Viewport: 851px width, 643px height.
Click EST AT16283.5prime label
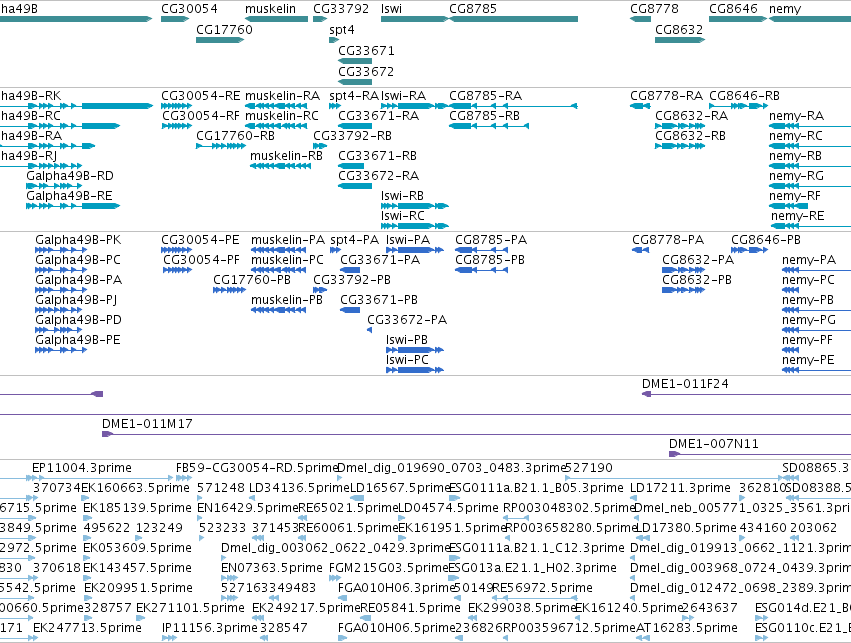pyautogui.click(x=687, y=629)
